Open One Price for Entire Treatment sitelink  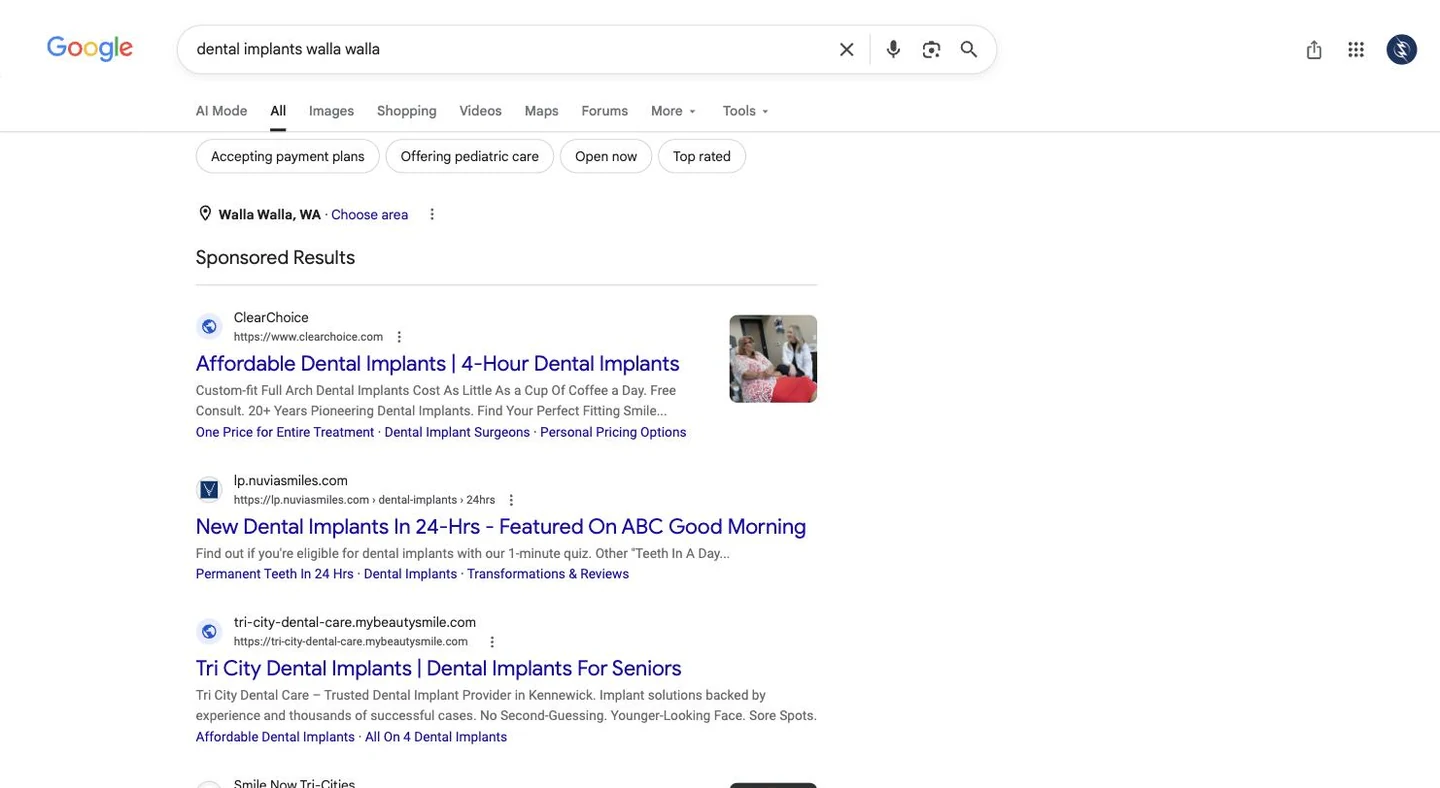click(x=284, y=433)
